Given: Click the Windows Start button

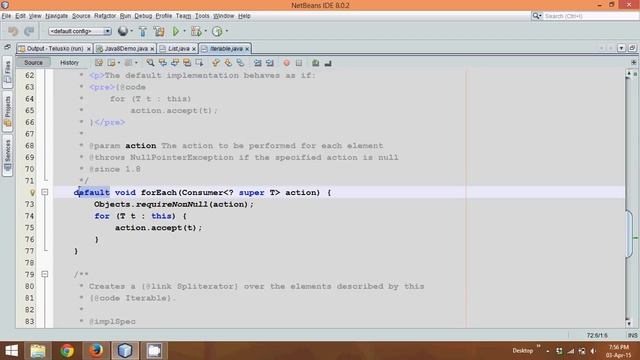Looking at the screenshot, I should click(11, 351).
